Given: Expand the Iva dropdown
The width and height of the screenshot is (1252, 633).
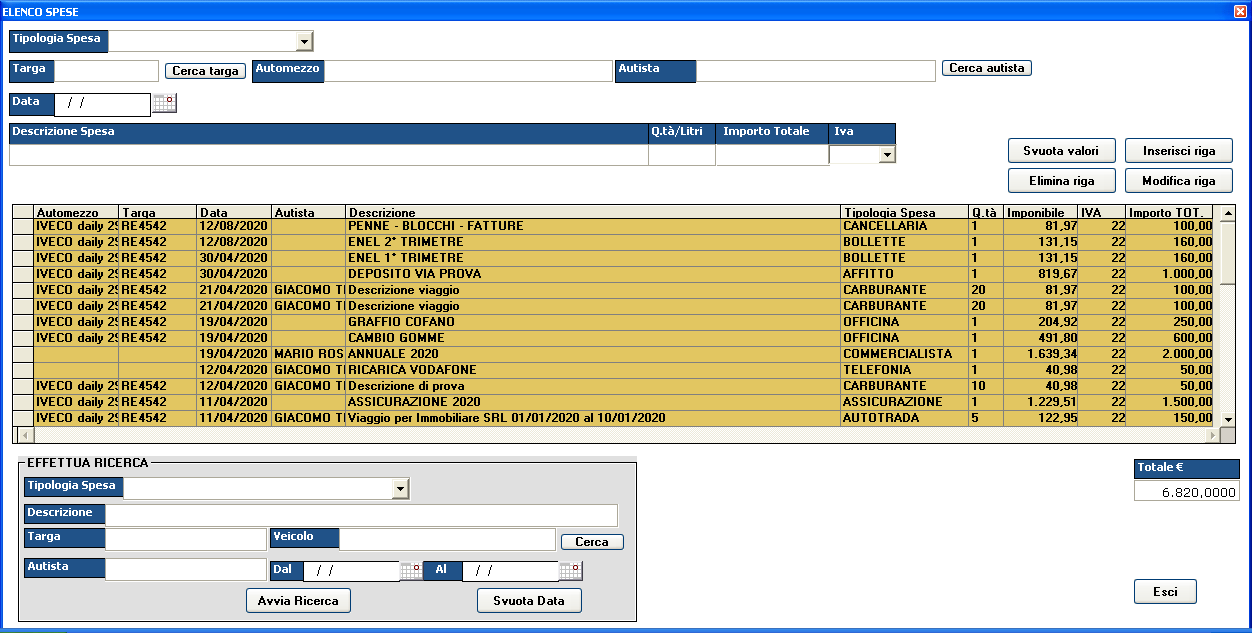Looking at the screenshot, I should pos(886,155).
